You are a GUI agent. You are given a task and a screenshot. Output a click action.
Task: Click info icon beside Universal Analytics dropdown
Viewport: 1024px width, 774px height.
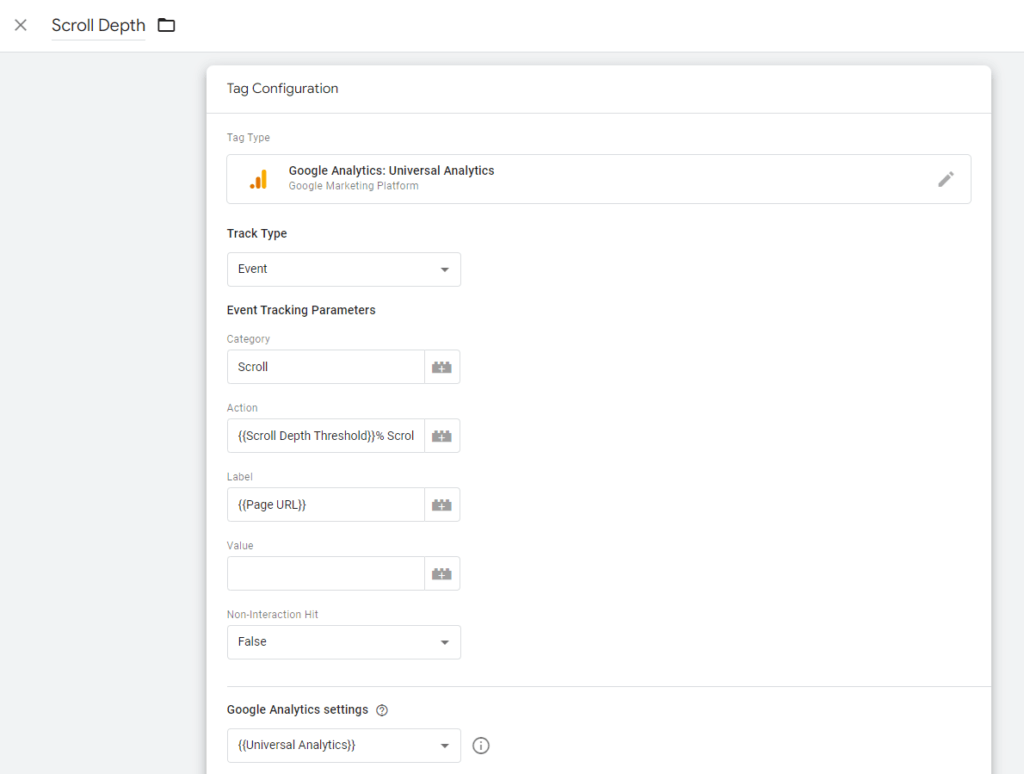[481, 745]
